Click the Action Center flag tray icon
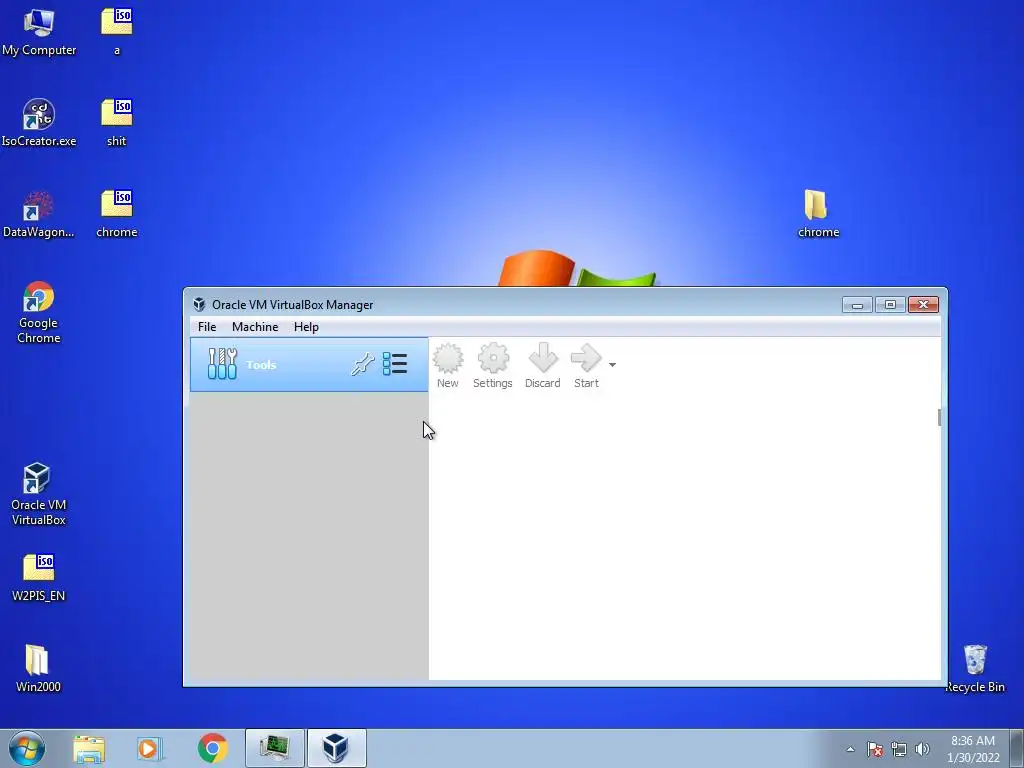Viewport: 1024px width, 768px height. (x=875, y=749)
